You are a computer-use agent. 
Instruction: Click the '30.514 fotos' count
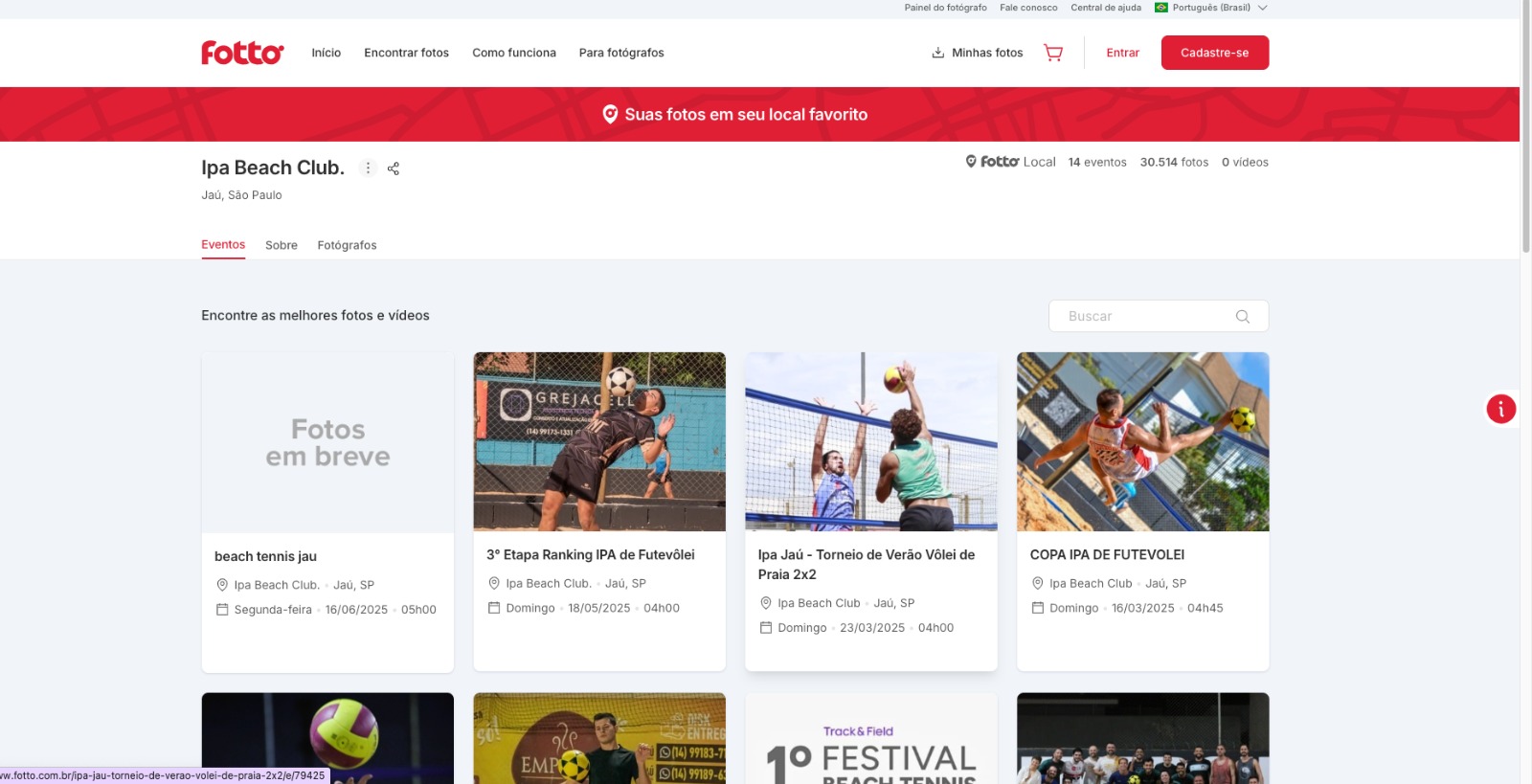1174,162
